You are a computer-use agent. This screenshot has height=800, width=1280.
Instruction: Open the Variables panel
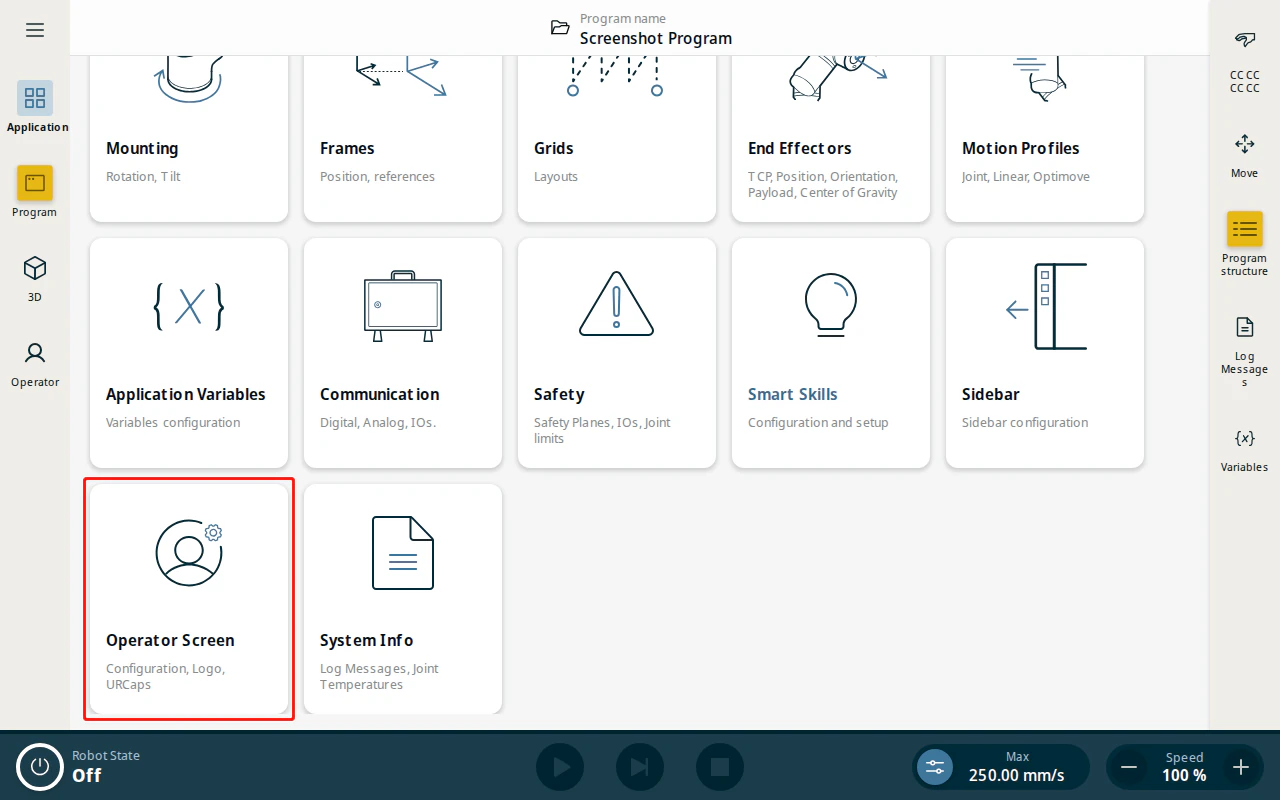tap(1245, 449)
